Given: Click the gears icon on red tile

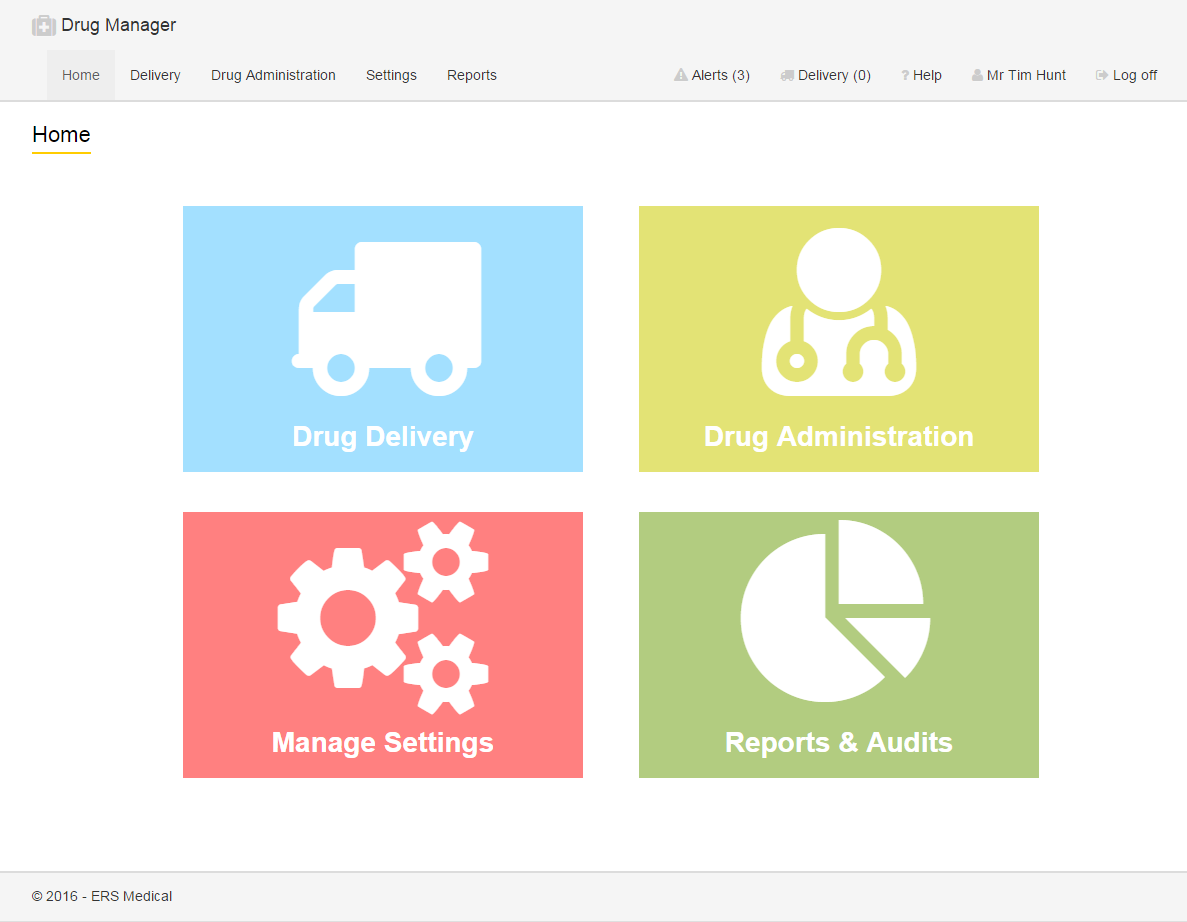Looking at the screenshot, I should coord(383,618).
